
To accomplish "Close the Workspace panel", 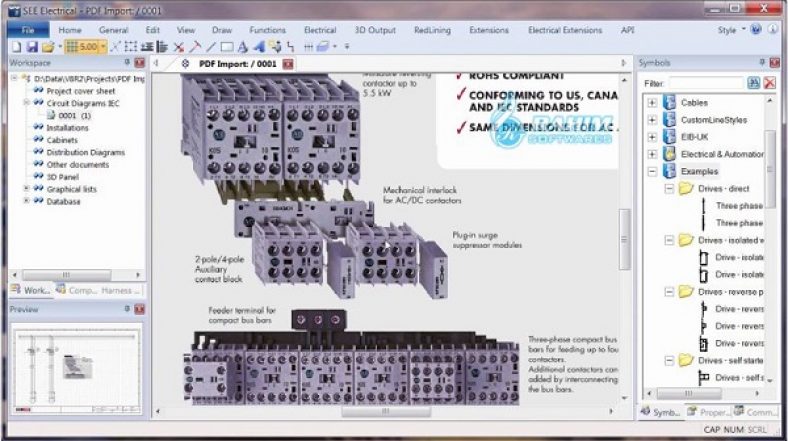I will [140, 63].
